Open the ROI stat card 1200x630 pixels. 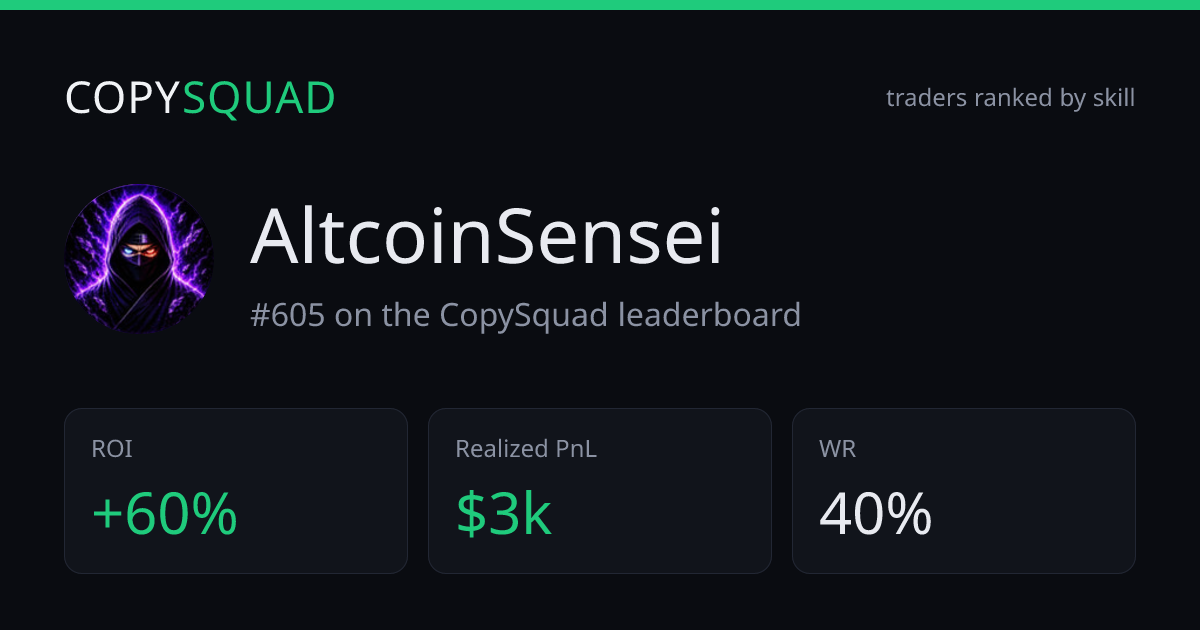tap(236, 491)
